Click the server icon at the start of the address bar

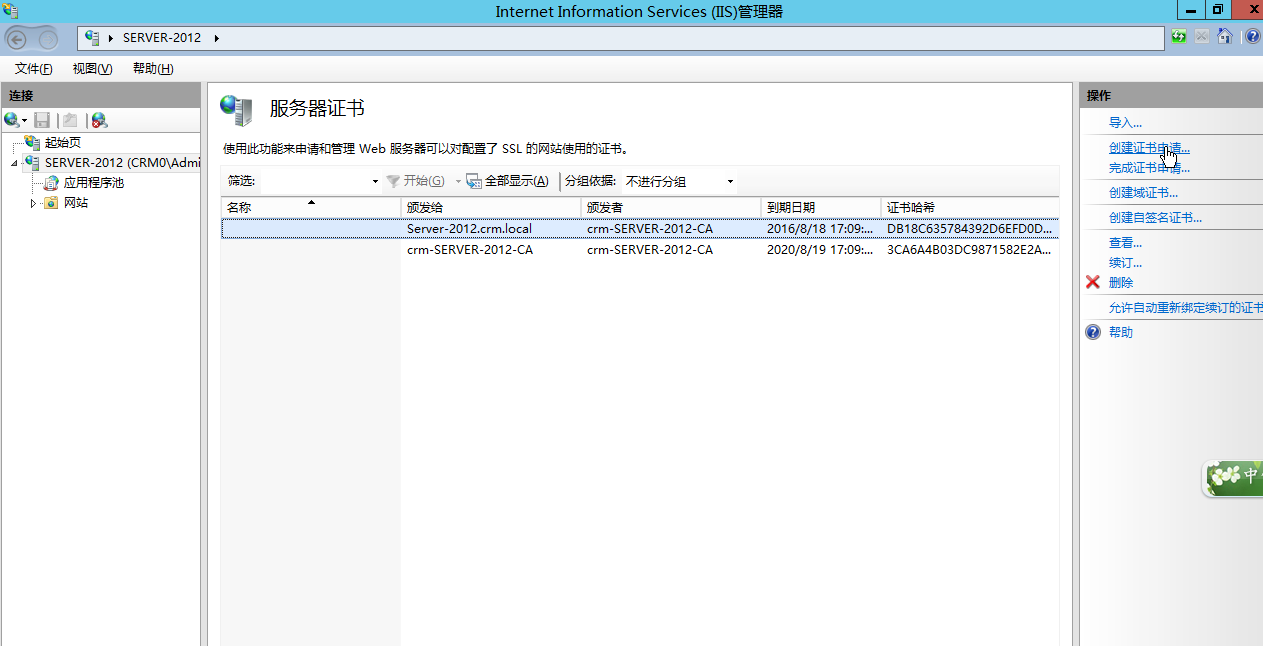(x=92, y=38)
